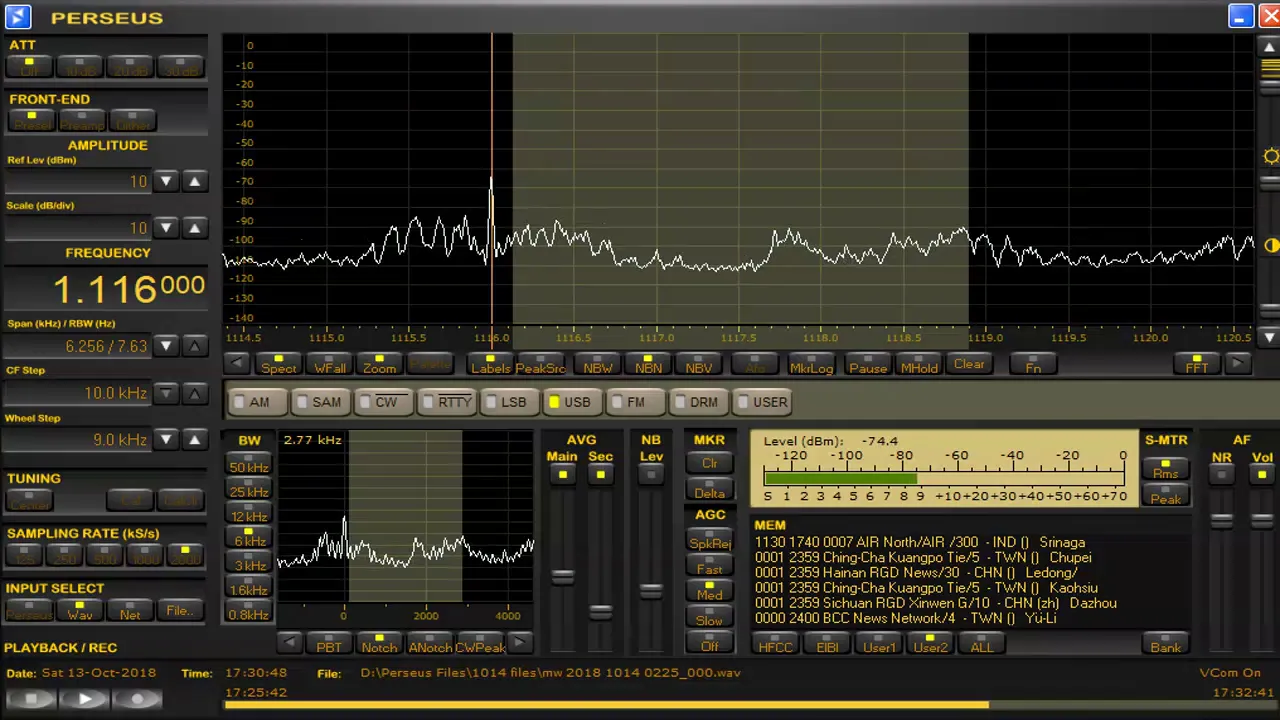
Task: Set AGC to Fast
Action: (709, 567)
